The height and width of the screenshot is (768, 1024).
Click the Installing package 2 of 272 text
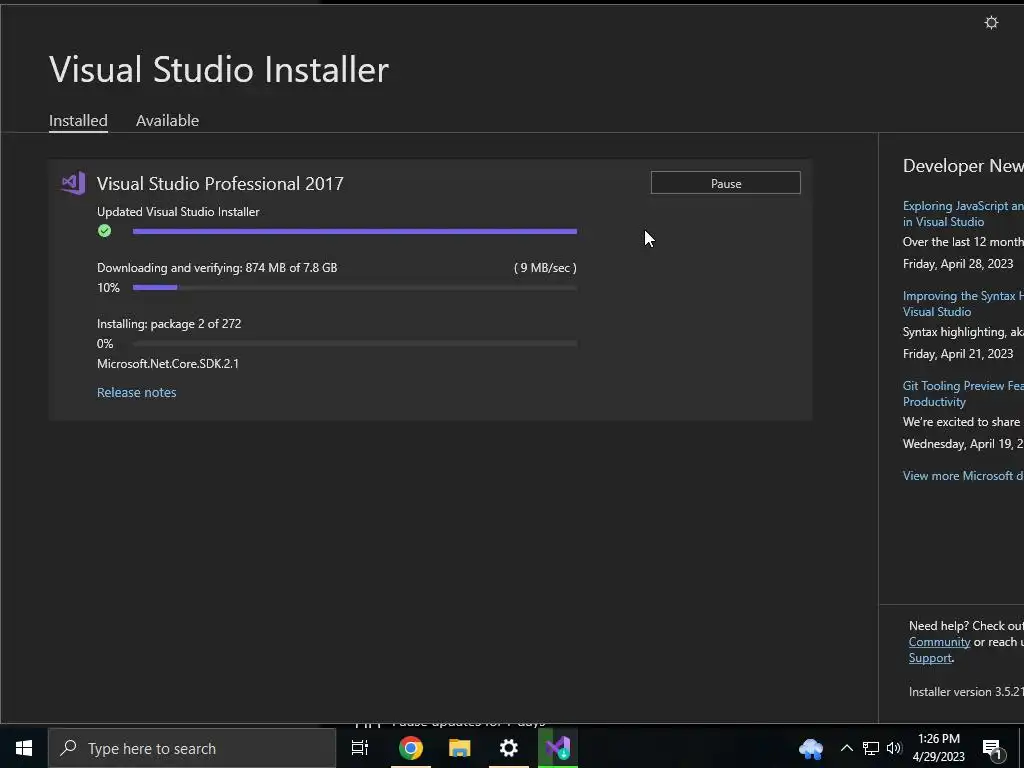pyautogui.click(x=169, y=324)
